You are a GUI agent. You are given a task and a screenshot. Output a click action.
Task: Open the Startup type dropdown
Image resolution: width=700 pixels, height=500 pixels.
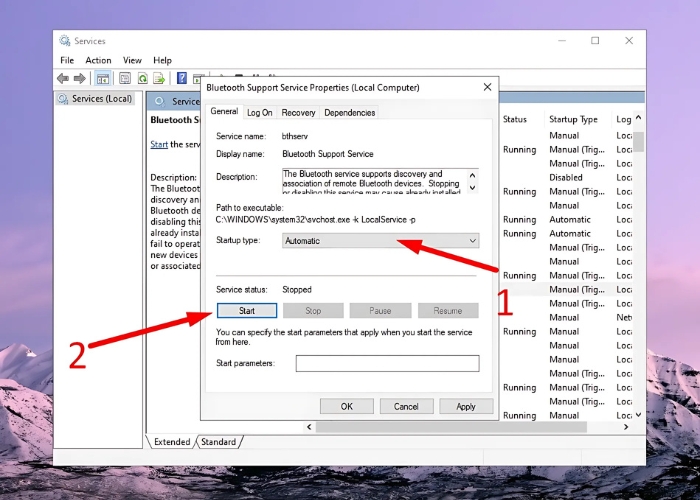(x=380, y=241)
